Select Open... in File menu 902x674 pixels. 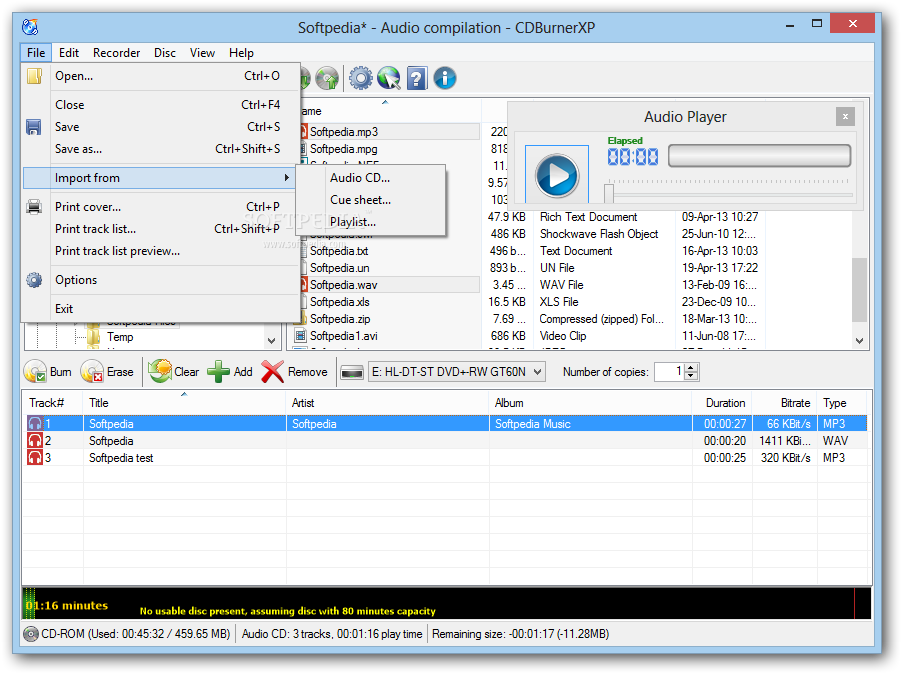160,76
